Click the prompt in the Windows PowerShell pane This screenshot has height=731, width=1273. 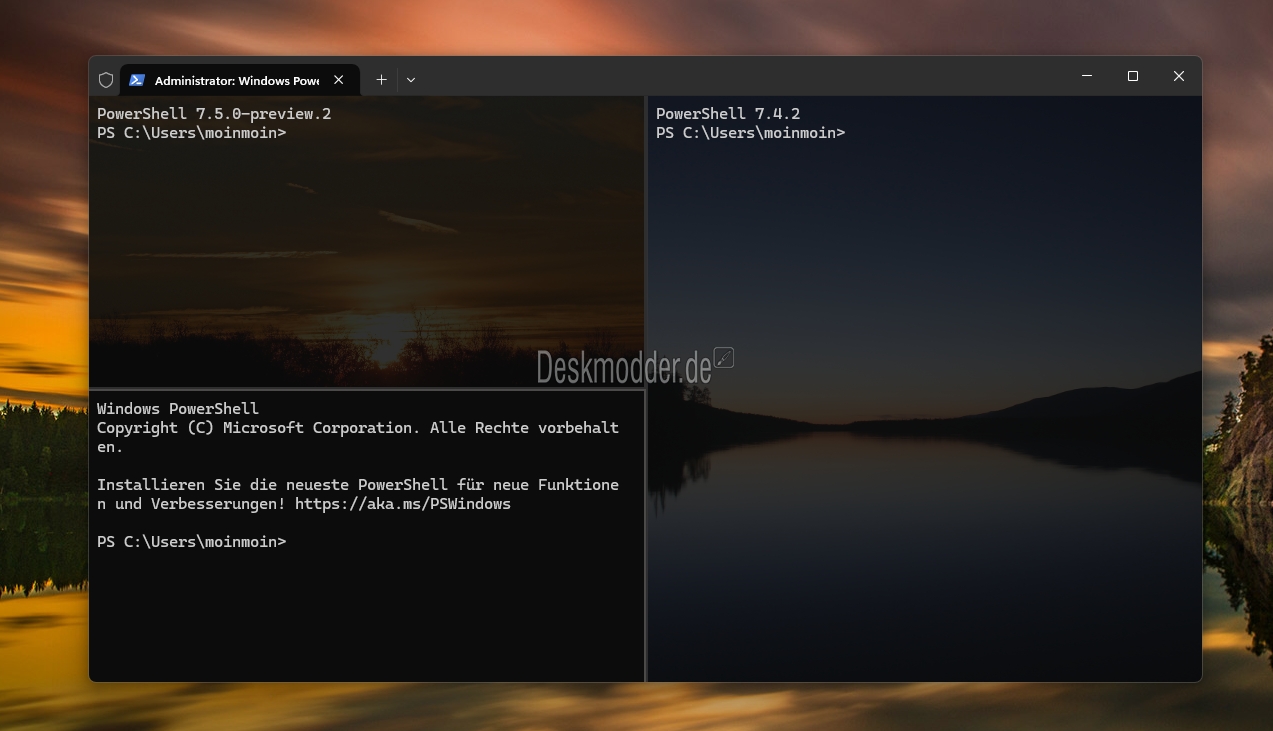pos(192,542)
